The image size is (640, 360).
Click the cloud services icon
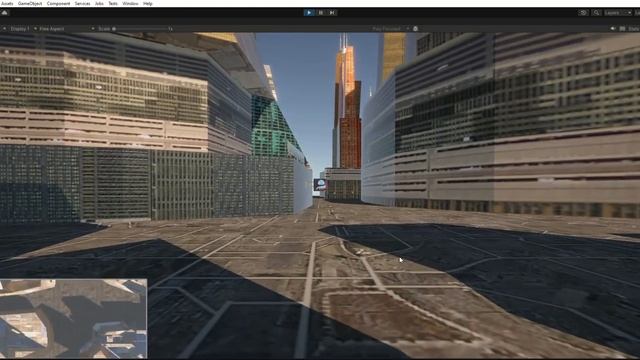[x=5, y=13]
